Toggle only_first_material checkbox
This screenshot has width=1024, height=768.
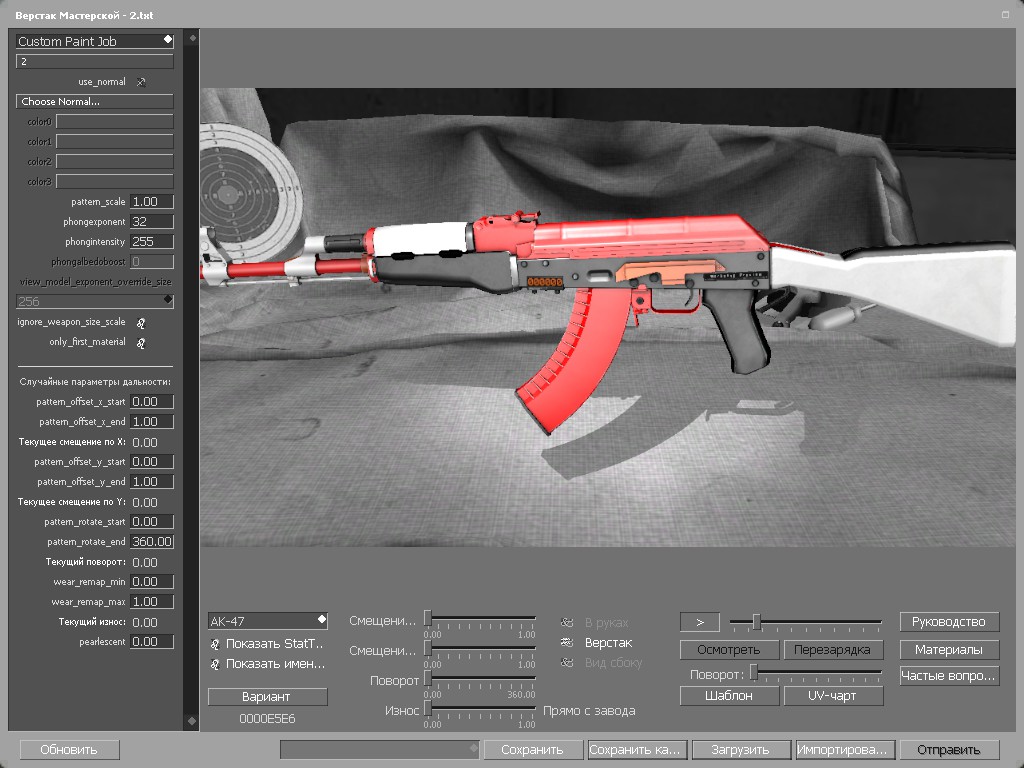[140, 342]
